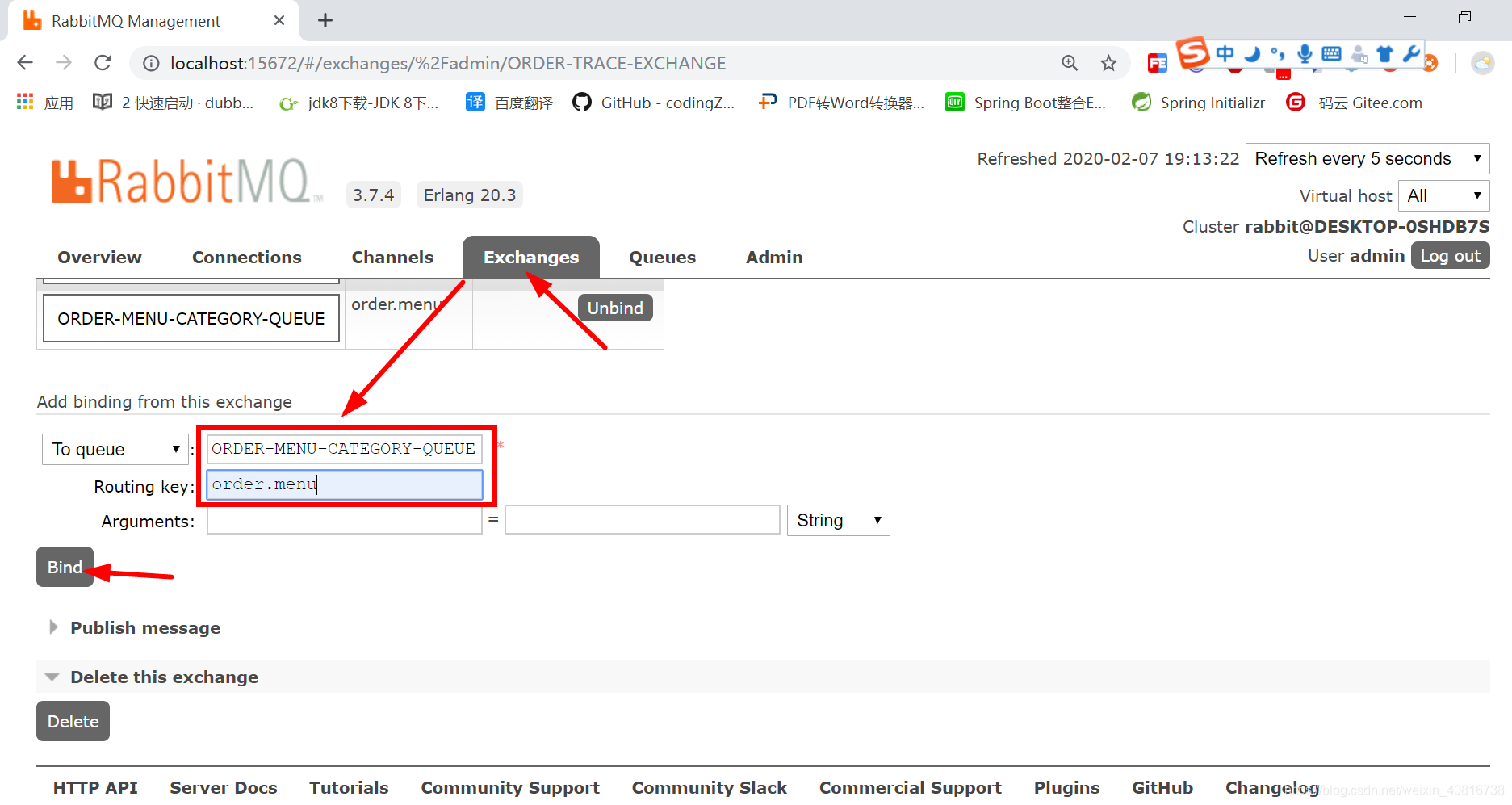Screen dimensions: 1512x805
Task: Switch to the Overview tab
Action: 99,257
